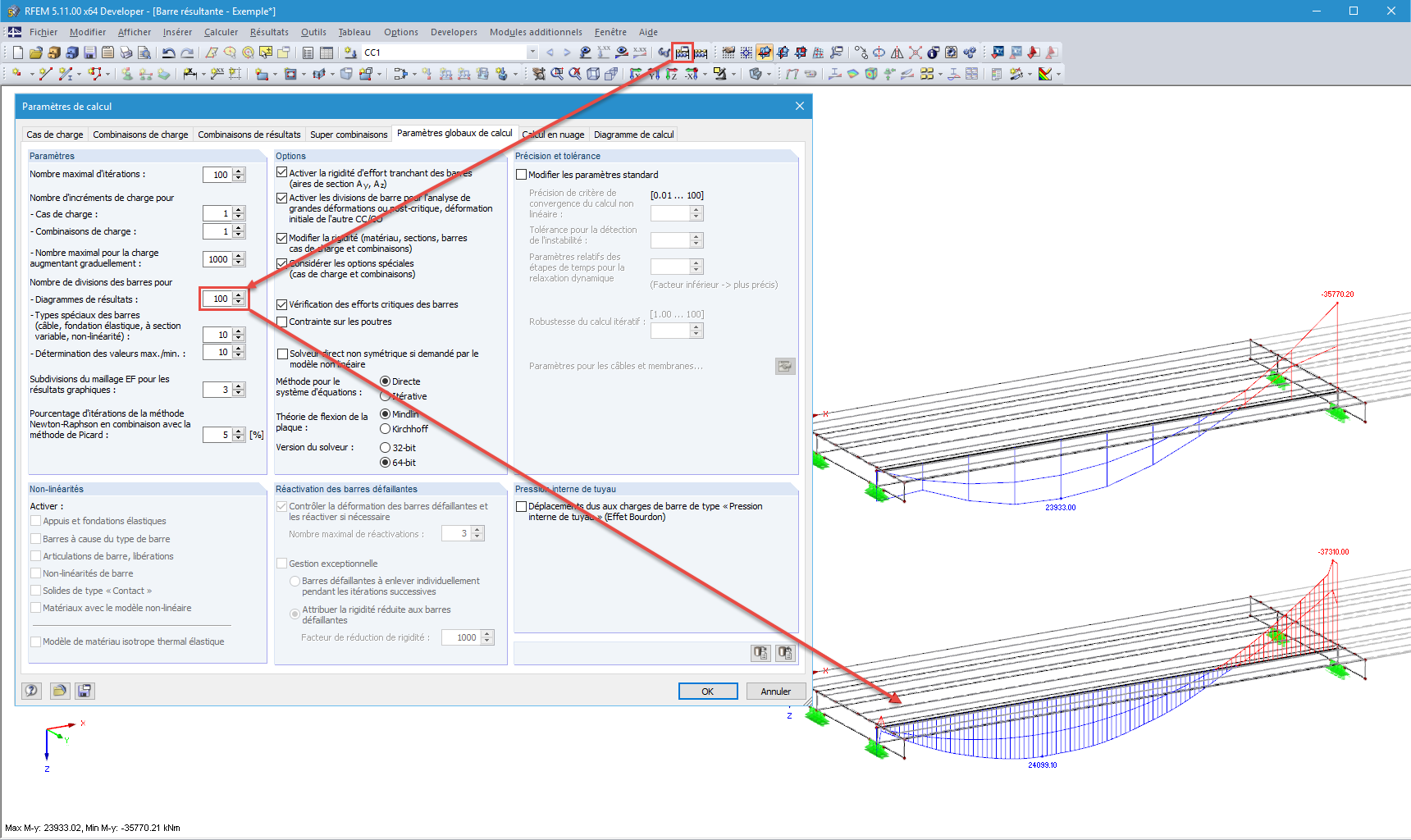This screenshot has width=1411, height=840.
Task: Expand the color scale toolbar dropdown arrow
Action: pos(1058,74)
